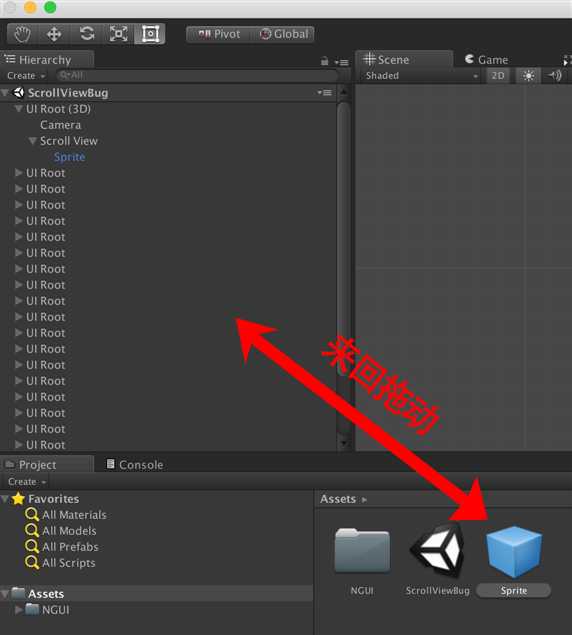Click the Sprite asset name label
This screenshot has width=572, height=635.
pos(514,590)
